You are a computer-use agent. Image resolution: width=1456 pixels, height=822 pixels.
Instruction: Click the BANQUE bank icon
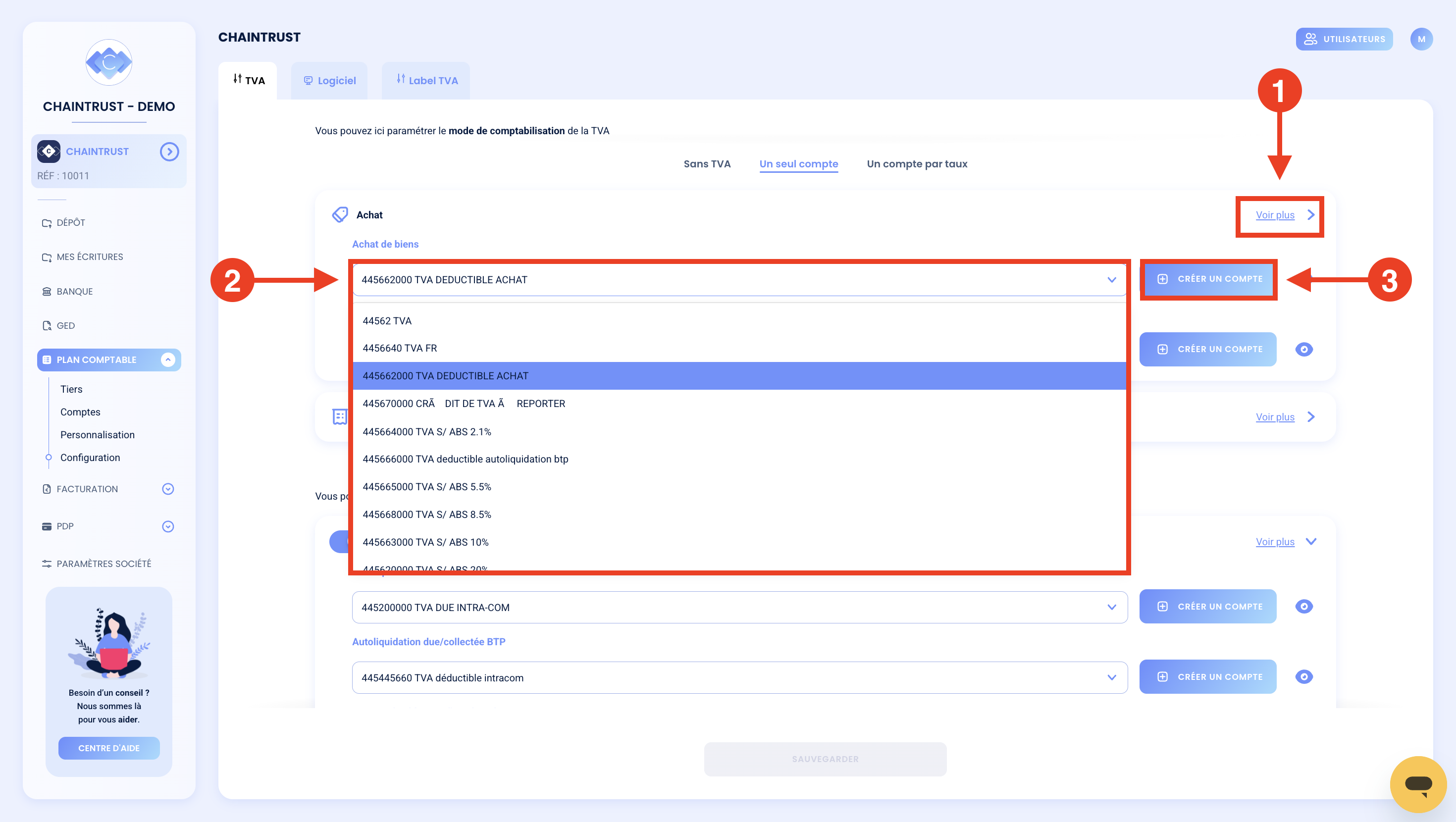point(47,292)
